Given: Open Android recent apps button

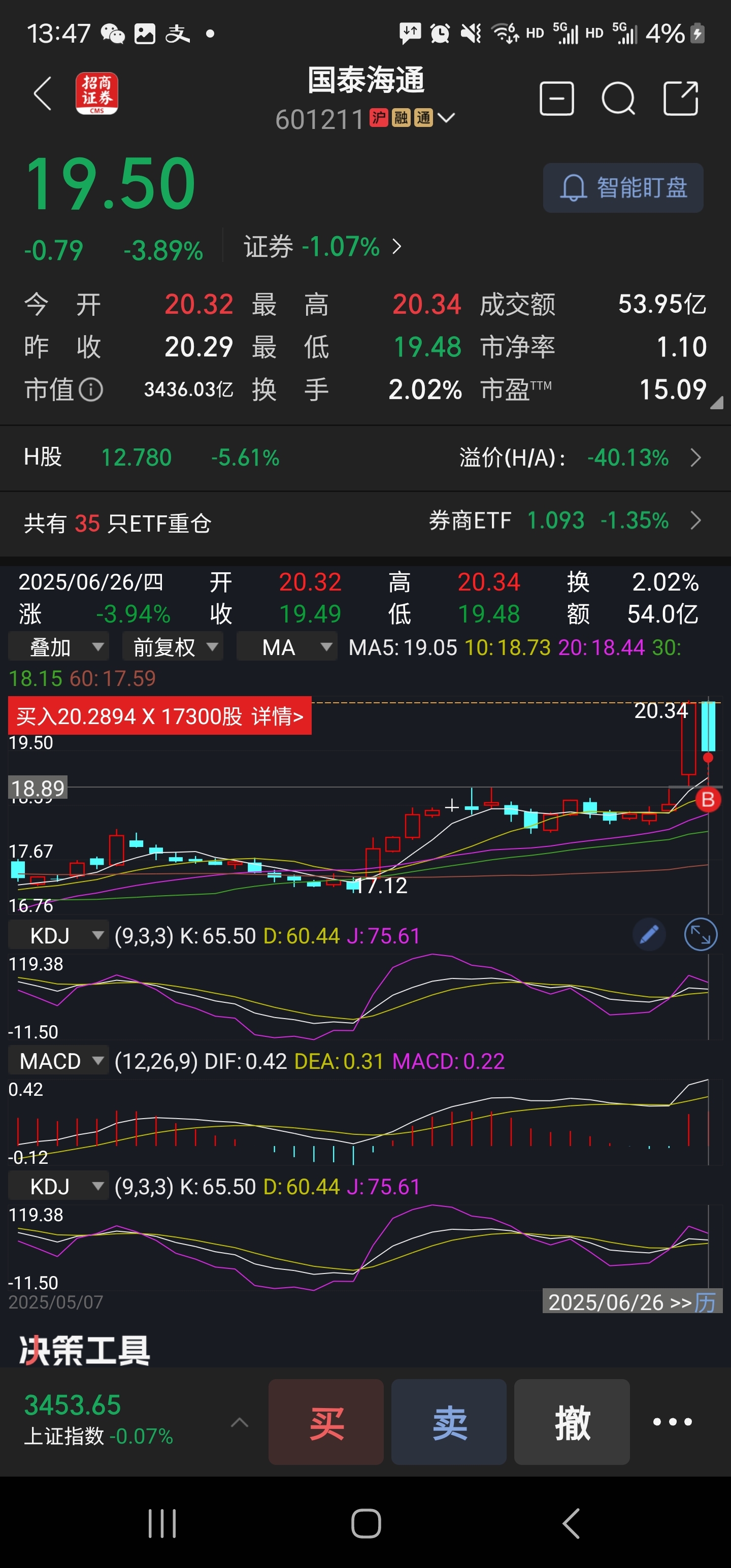Looking at the screenshot, I should (x=162, y=1523).
